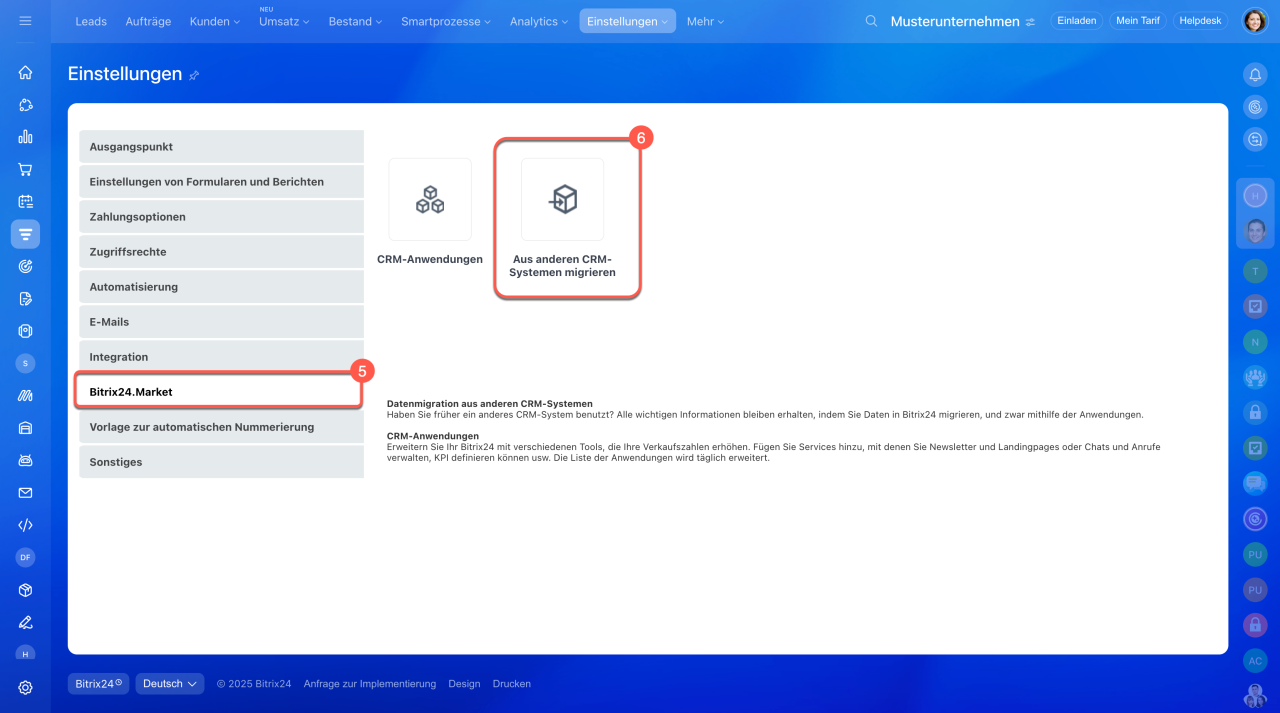This screenshot has height=713, width=1280.
Task: Click the round 'S' sidebar badge
Action: click(25, 363)
